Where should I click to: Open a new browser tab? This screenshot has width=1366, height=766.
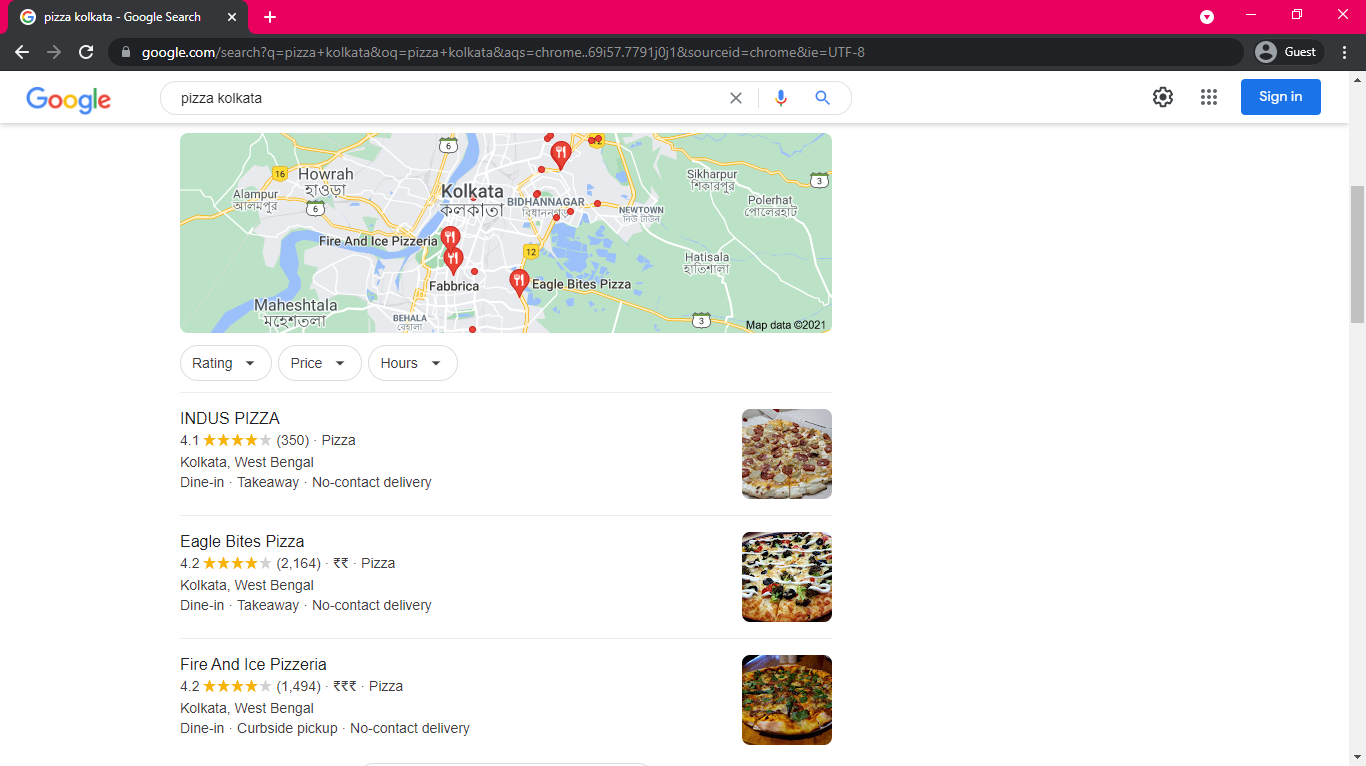[269, 16]
